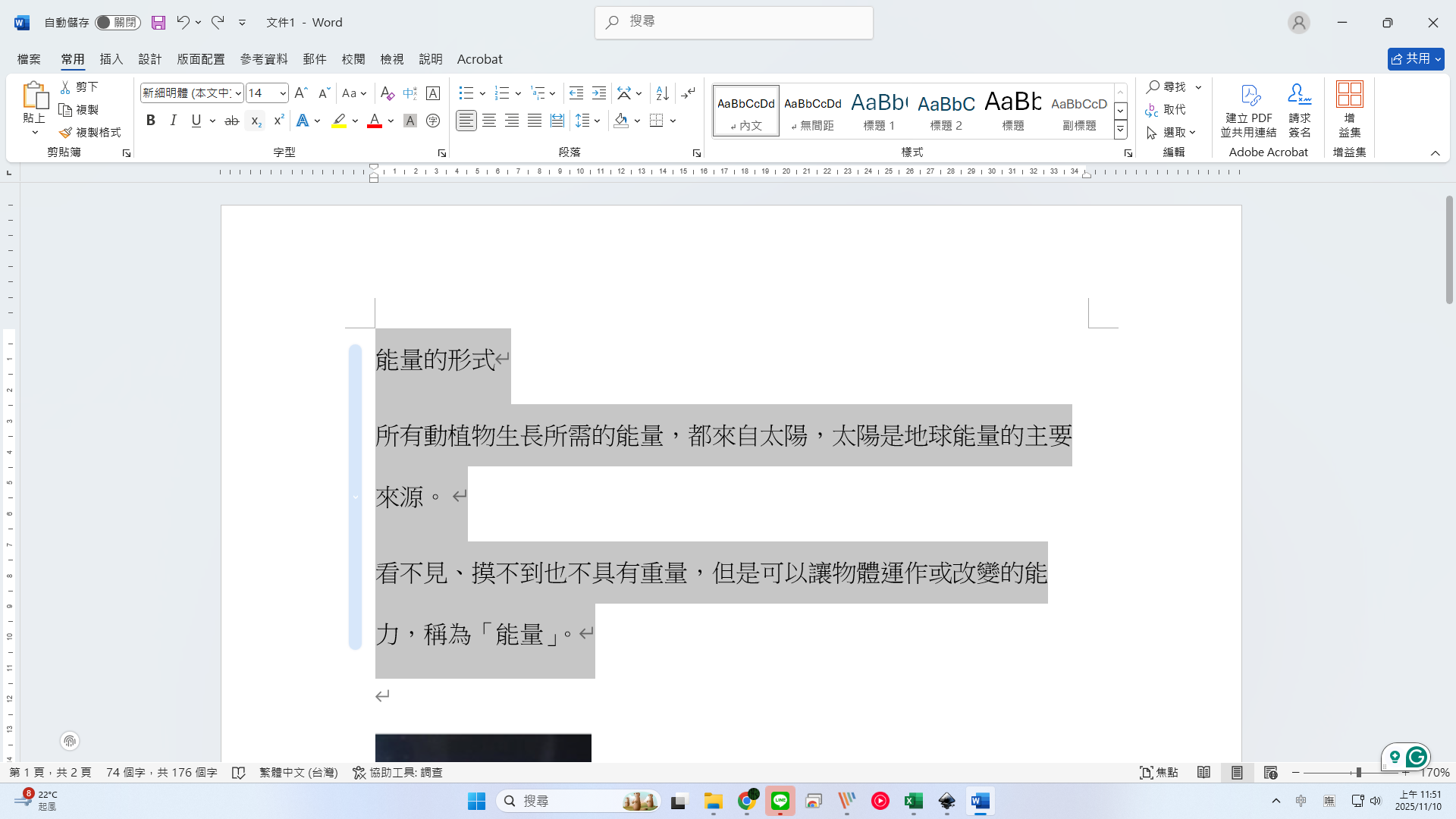
Task: Clear all formatting from selection
Action: pos(387,93)
